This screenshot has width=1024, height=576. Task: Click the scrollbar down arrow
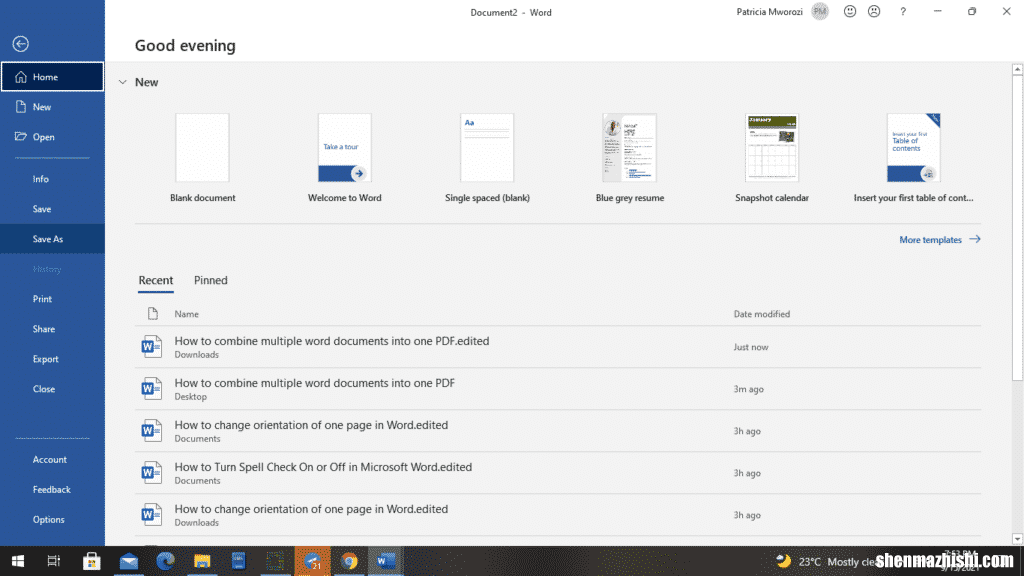1017,539
